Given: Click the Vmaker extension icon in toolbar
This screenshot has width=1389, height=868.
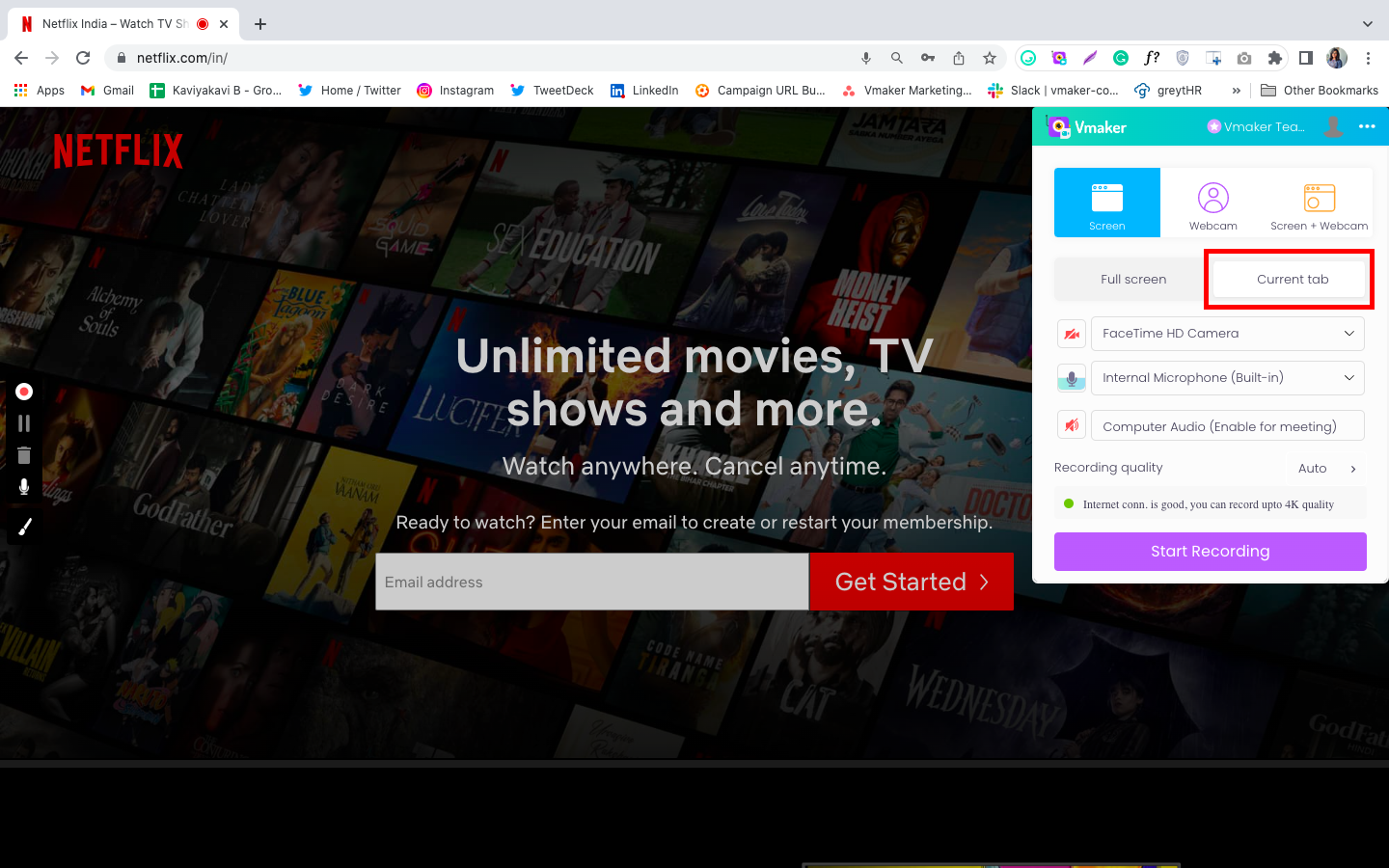Looking at the screenshot, I should pyautogui.click(x=1059, y=58).
